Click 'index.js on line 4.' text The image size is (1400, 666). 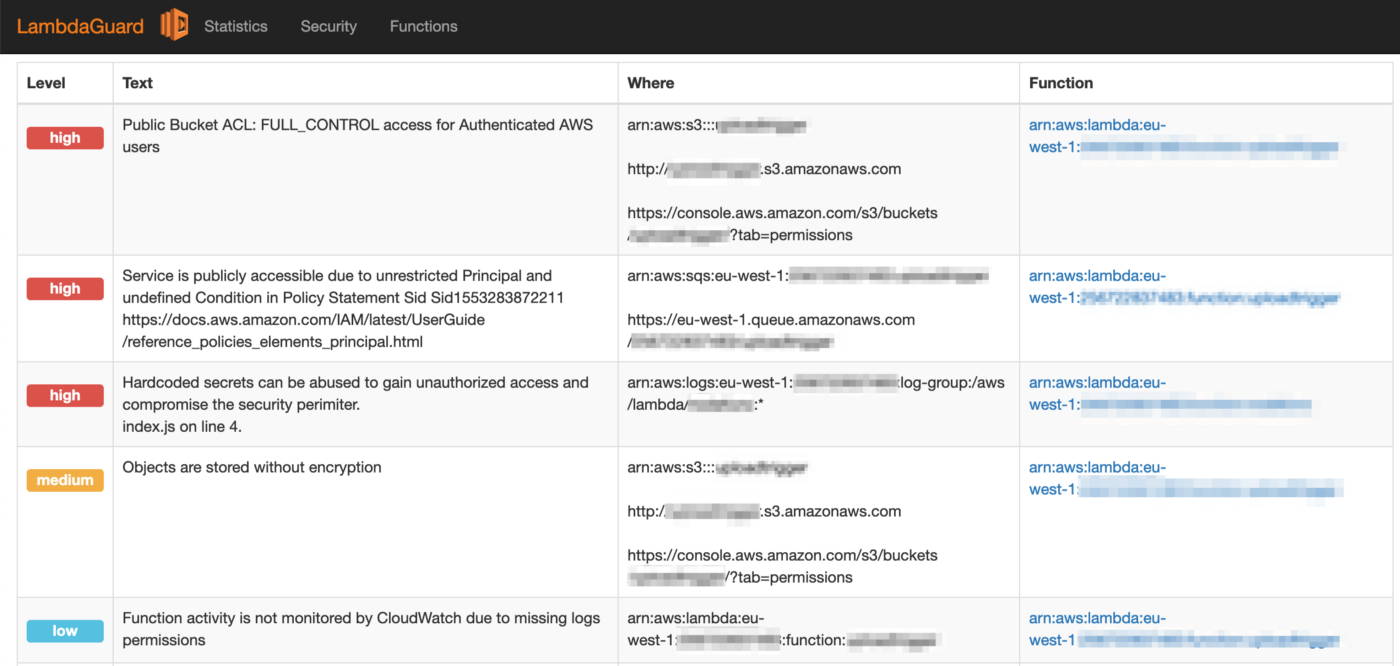tap(182, 427)
